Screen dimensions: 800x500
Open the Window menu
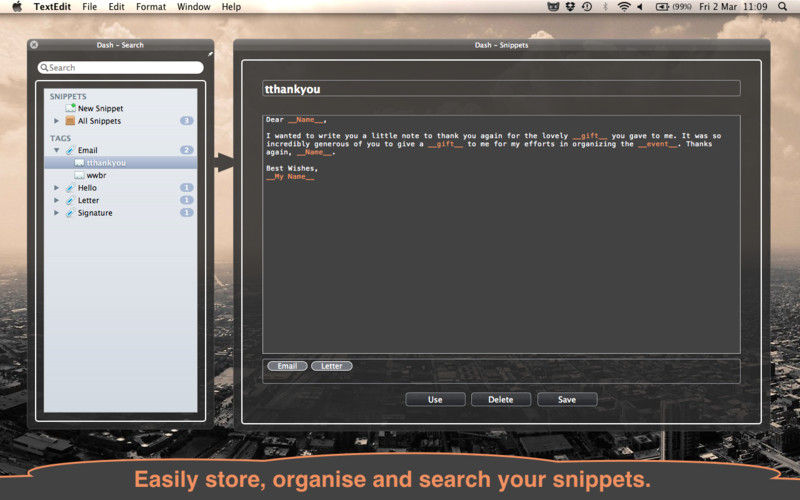(194, 7)
